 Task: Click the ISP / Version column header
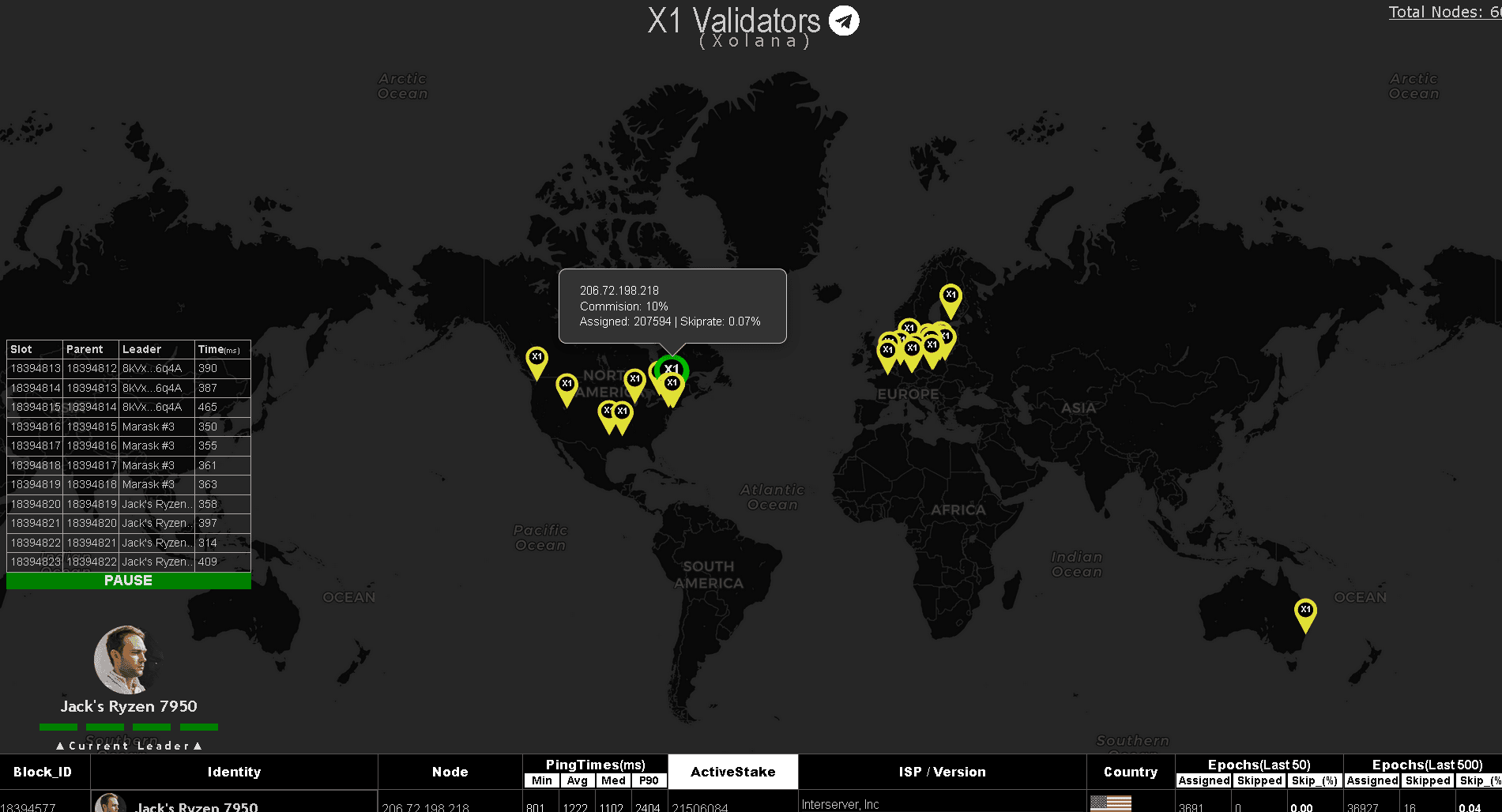(942, 772)
